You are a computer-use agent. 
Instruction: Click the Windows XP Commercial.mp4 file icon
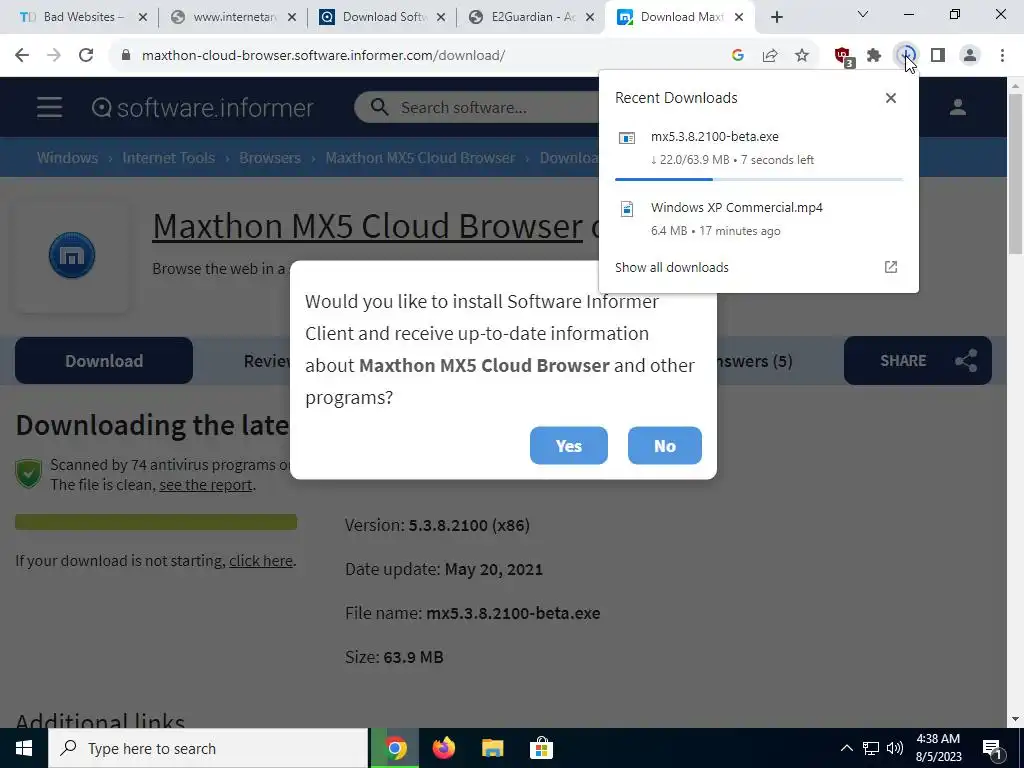point(627,209)
